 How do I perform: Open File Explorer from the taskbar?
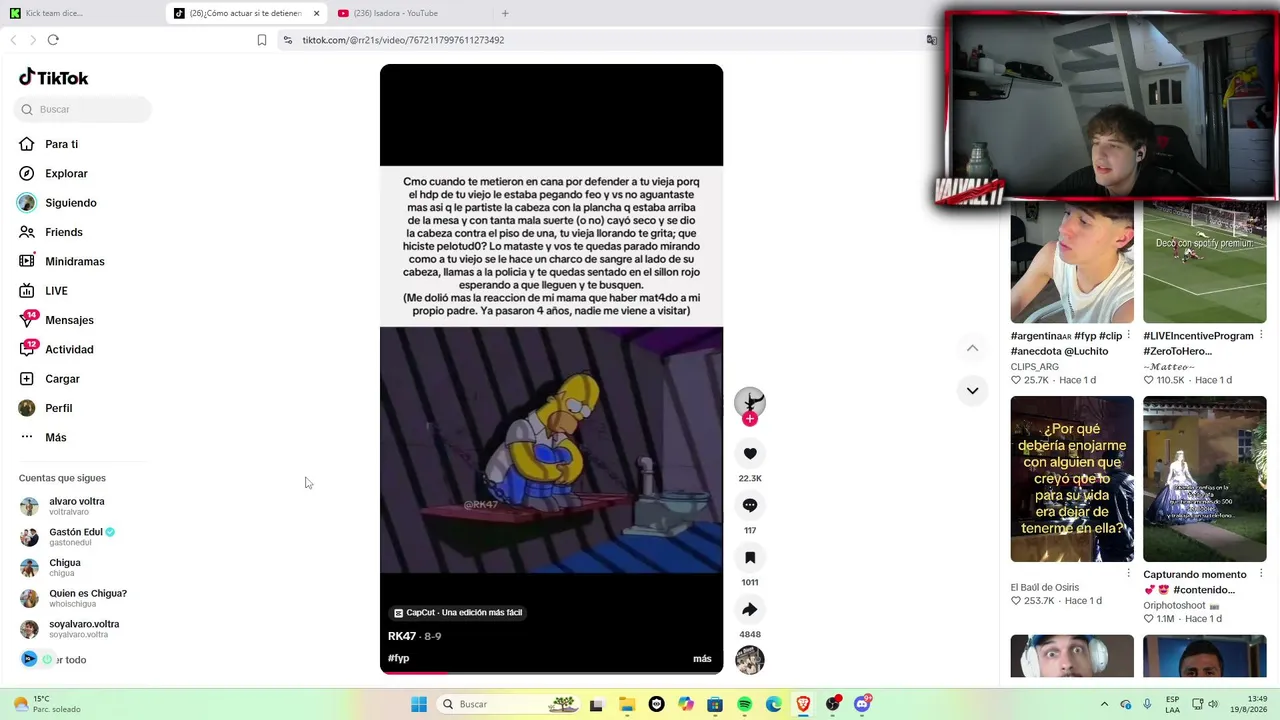tap(626, 704)
